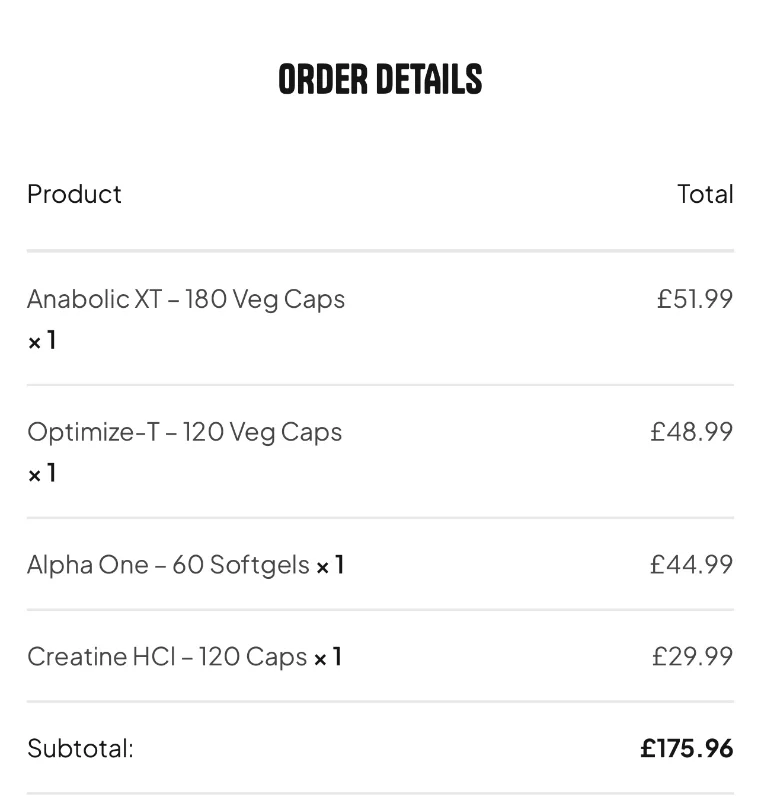Click the × 1 quantity beside Alpha One
This screenshot has width=761, height=800.
pos(330,565)
